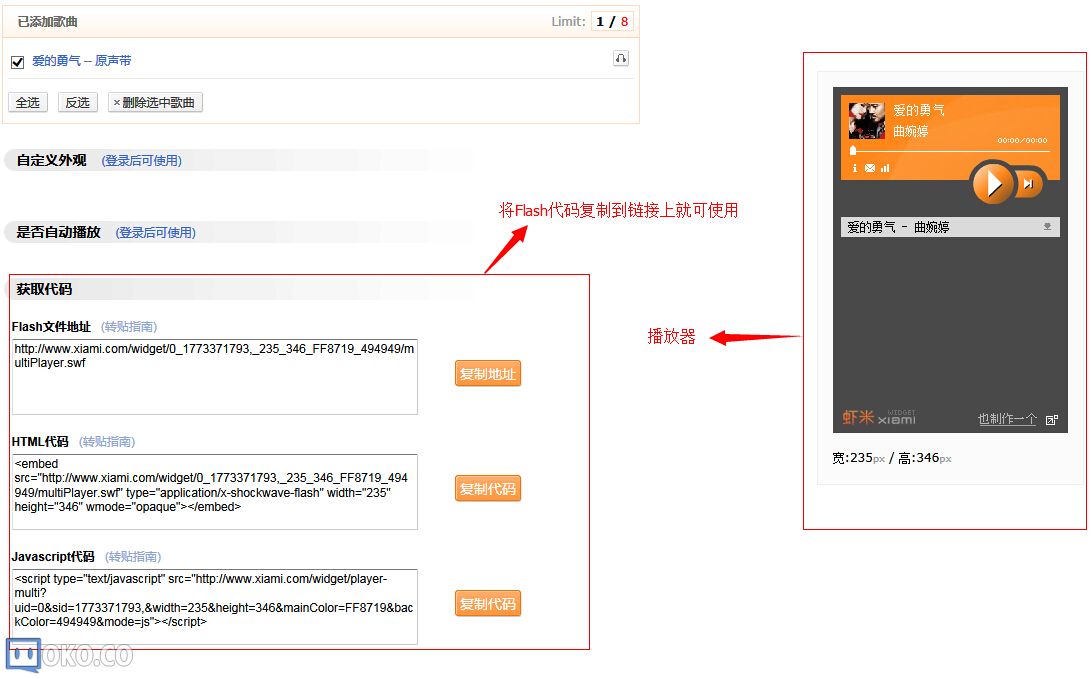Uncheck the 爱的勇气 -- 原声带 song checkbox
The width and height of the screenshot is (1091, 679).
click(17, 62)
